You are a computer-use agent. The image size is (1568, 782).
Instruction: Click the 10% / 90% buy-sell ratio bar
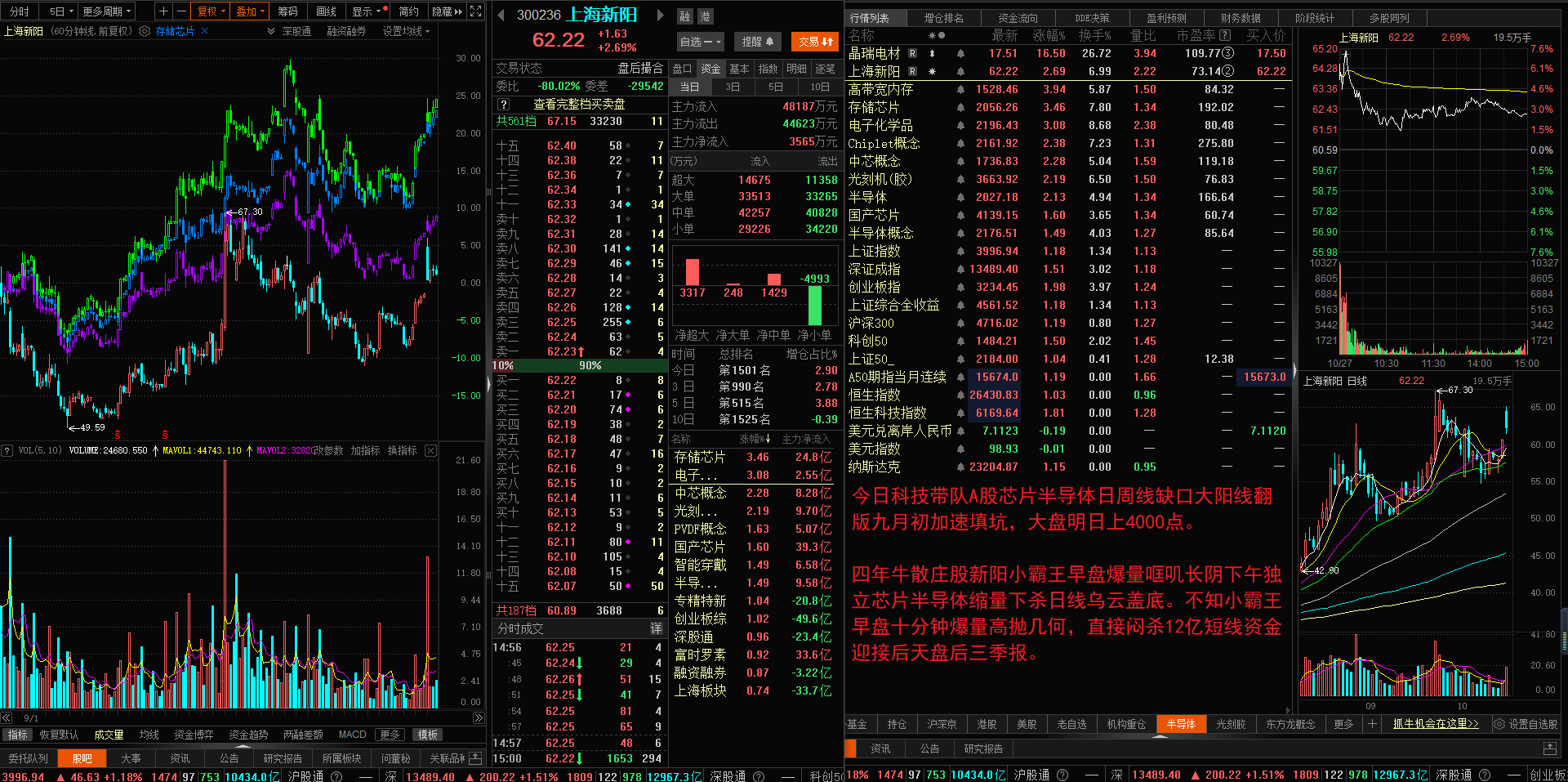(x=579, y=365)
